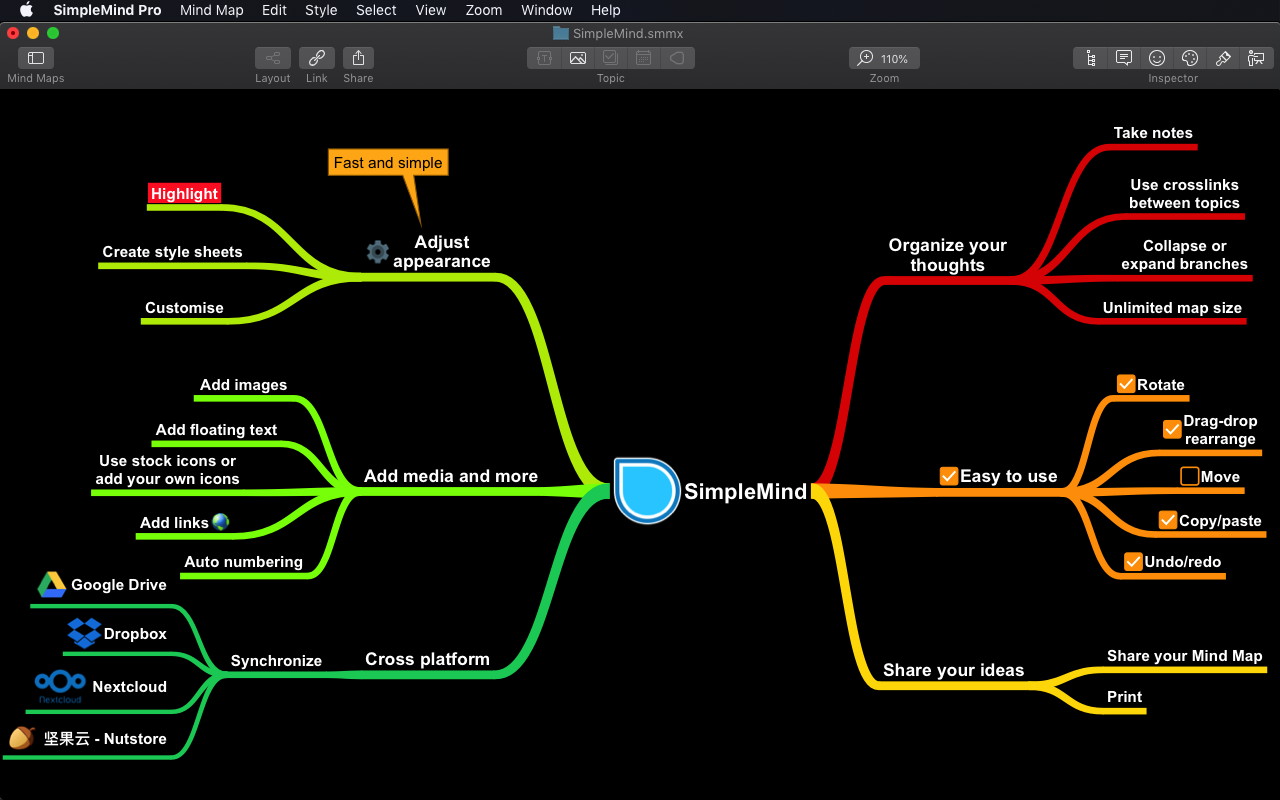Toggle the Move checkbox on the map

coord(1189,476)
